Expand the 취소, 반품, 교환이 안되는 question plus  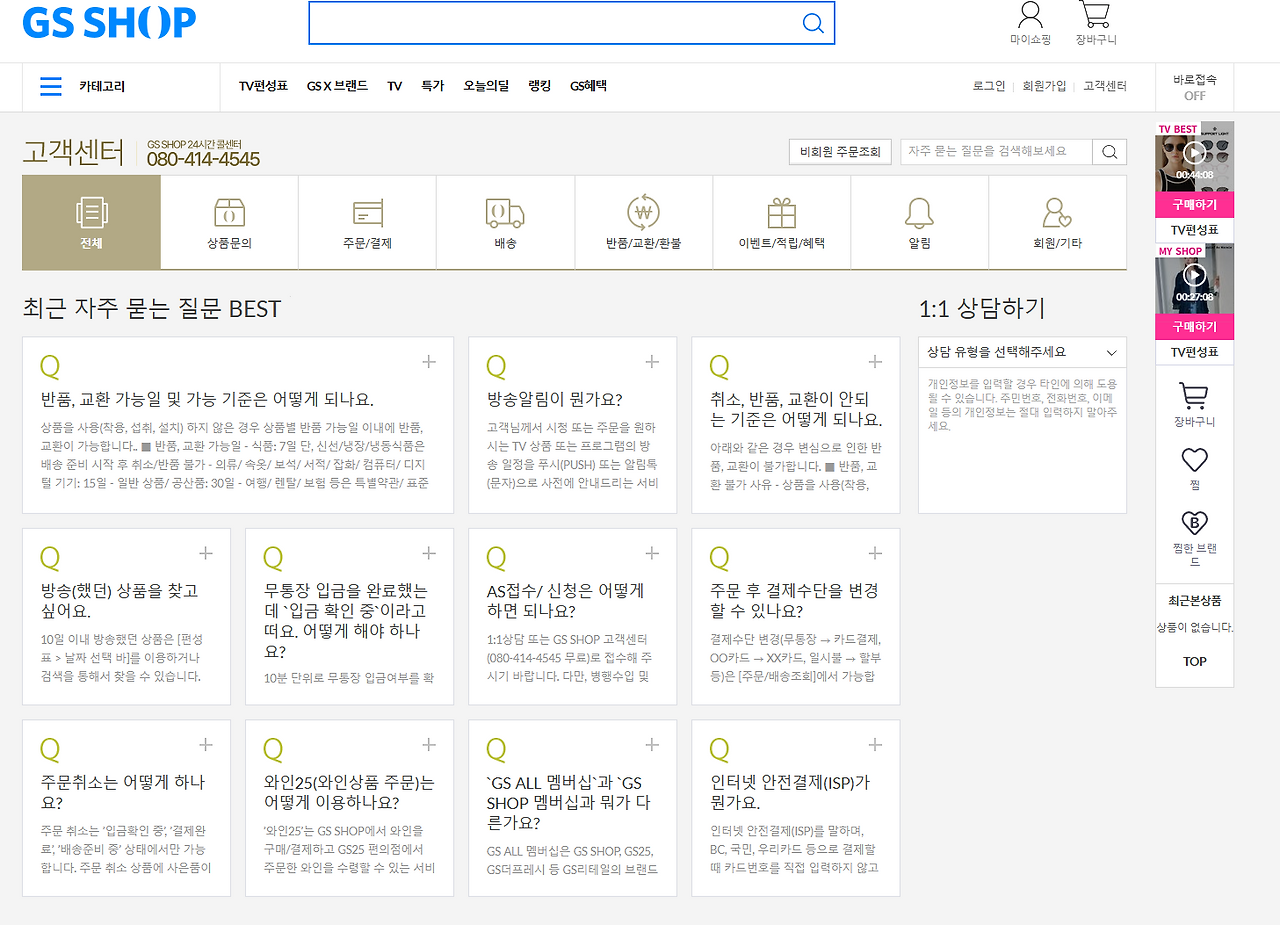[875, 362]
